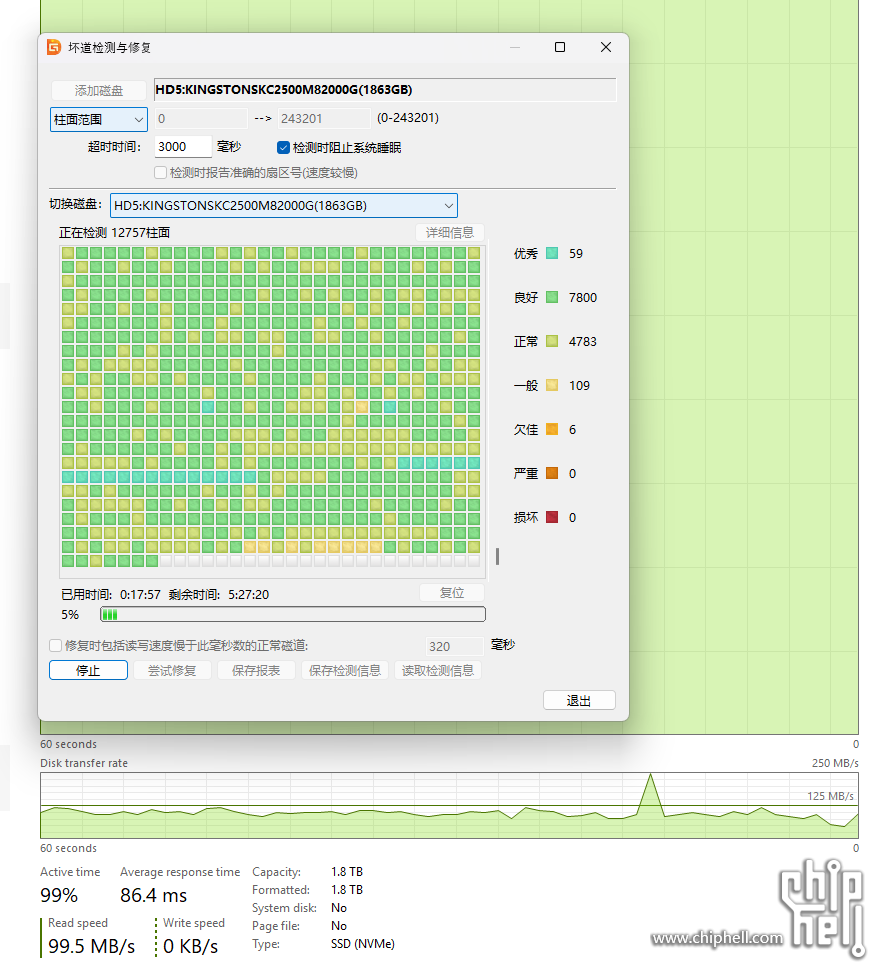Click the HD5:KINGSTONSKC2500M82000G disk name field
This screenshot has width=879, height=973.
click(385, 90)
